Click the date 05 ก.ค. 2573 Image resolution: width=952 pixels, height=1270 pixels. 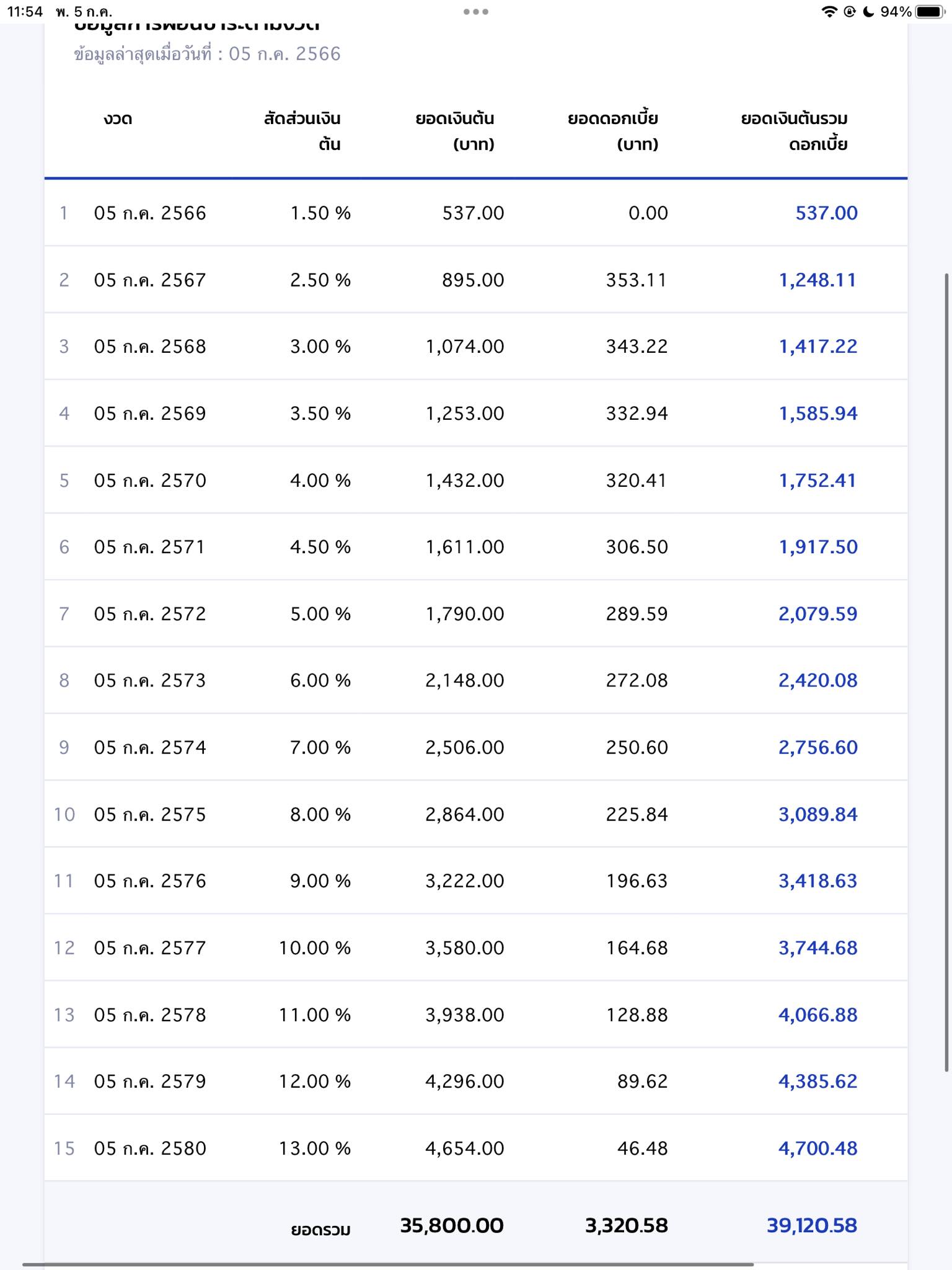coord(150,680)
